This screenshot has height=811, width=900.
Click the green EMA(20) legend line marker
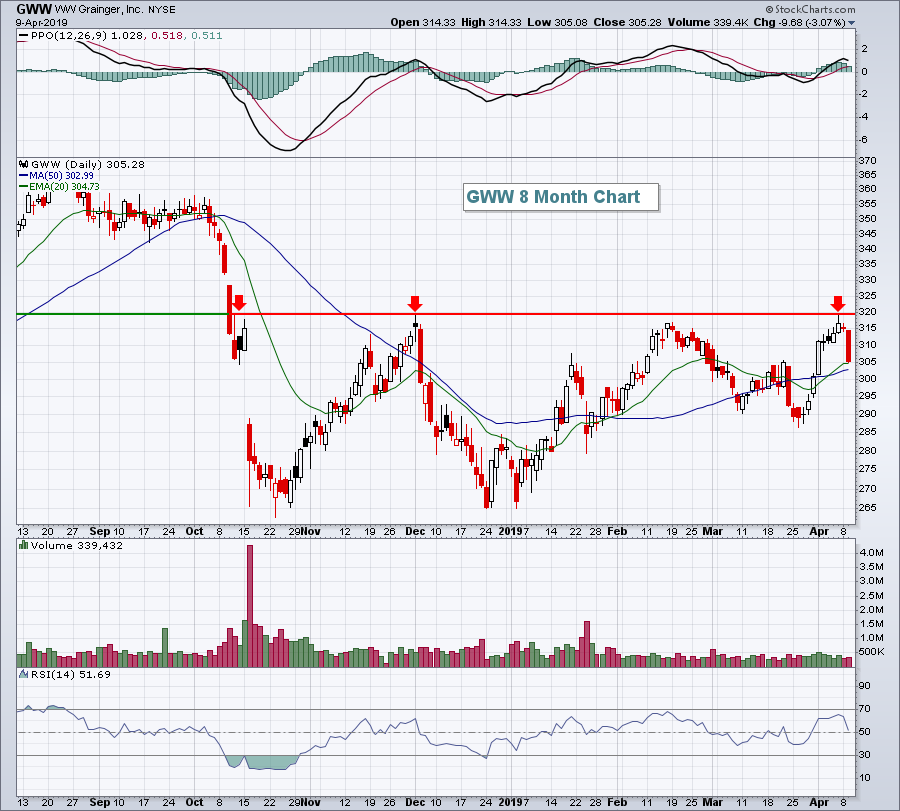click(24, 187)
